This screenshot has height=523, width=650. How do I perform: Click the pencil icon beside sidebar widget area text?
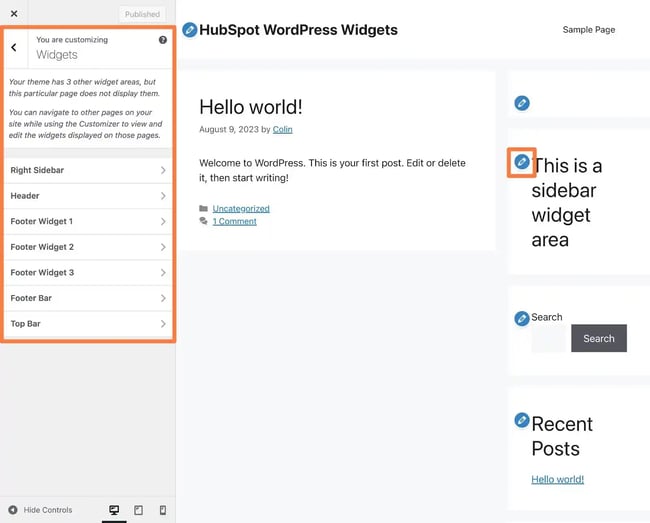coord(522,162)
